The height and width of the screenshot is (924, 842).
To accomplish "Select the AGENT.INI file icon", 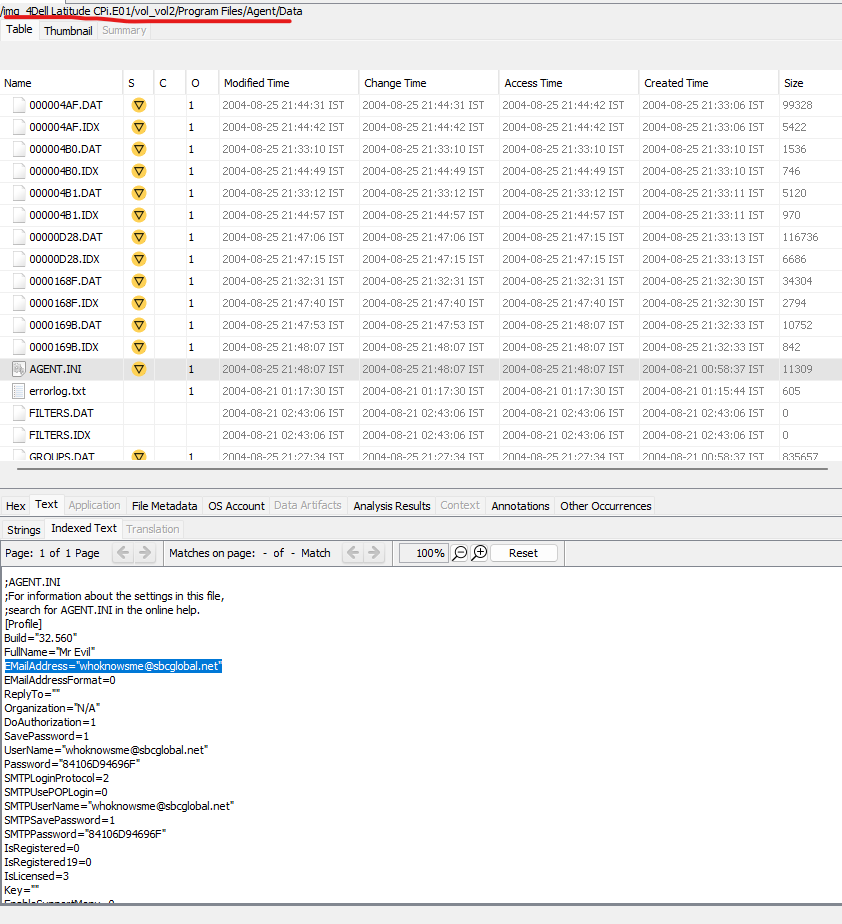I will point(17,368).
